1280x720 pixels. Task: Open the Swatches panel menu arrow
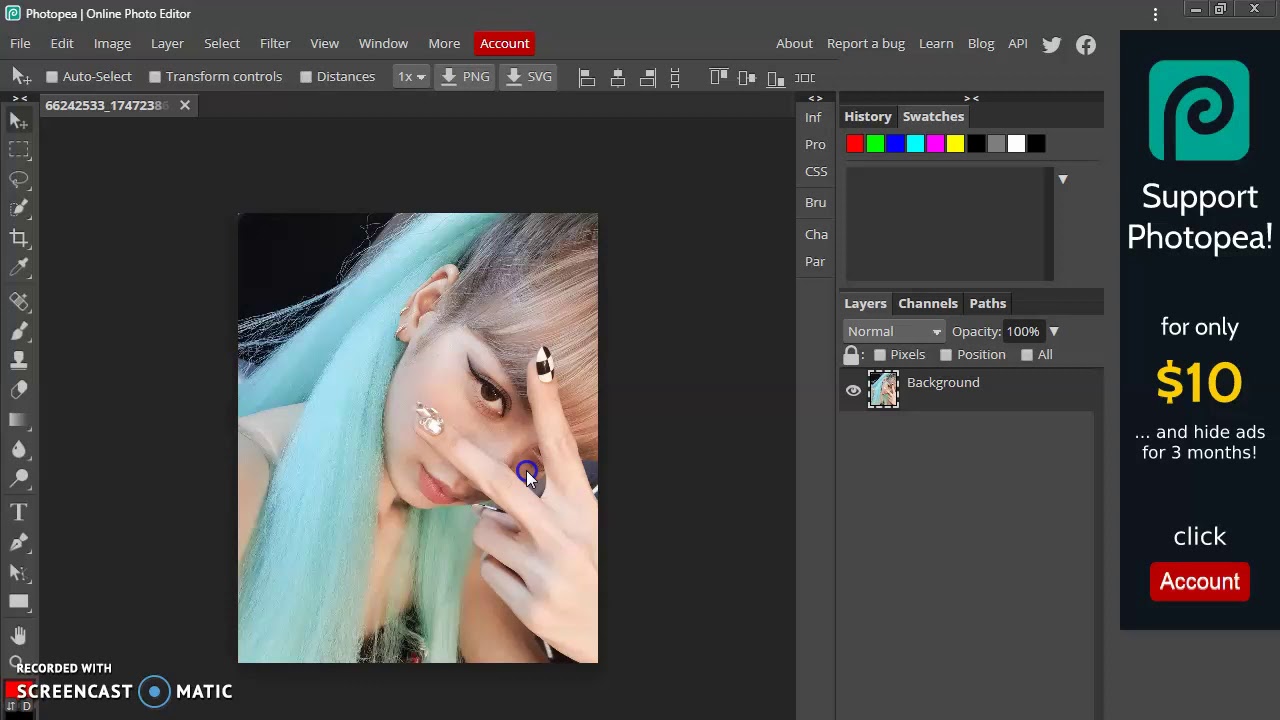pos(1063,179)
